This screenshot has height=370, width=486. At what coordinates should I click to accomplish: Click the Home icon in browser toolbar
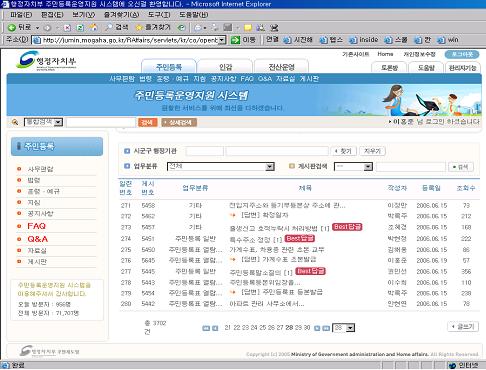pos(93,27)
